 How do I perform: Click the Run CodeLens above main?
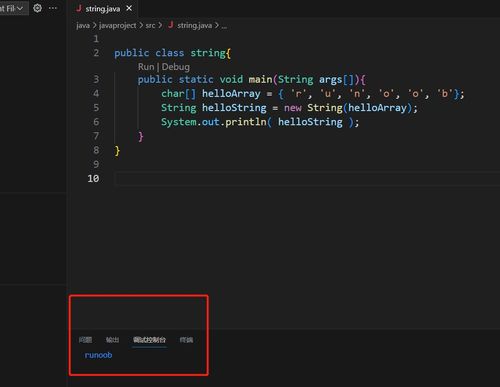146,67
